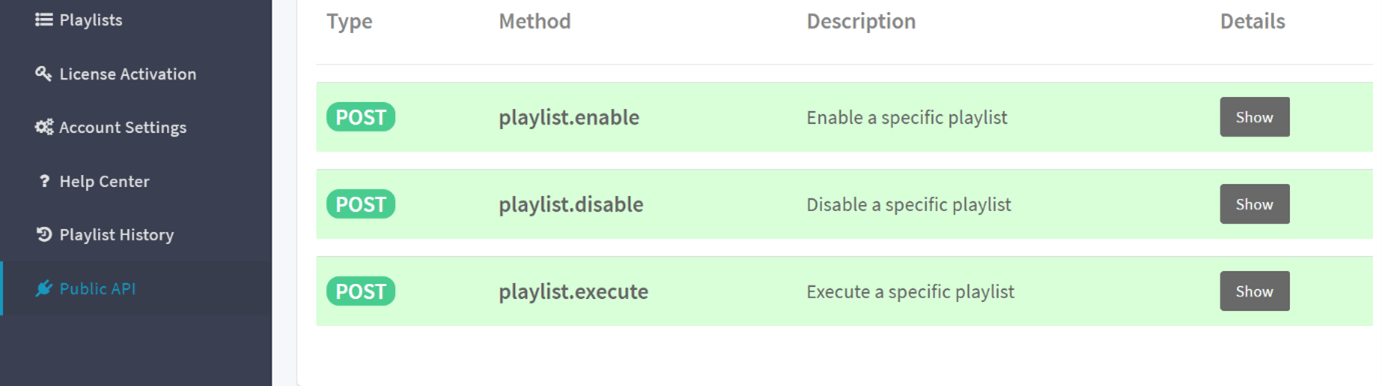
Task: Click the Method column header
Action: click(535, 21)
